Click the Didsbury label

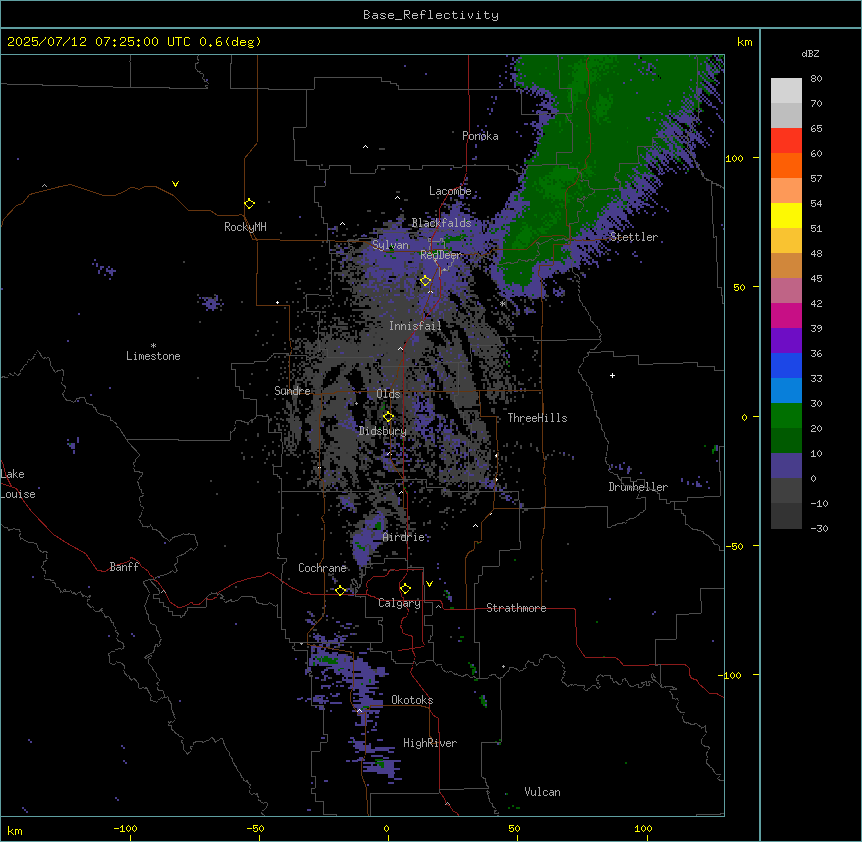(x=383, y=431)
